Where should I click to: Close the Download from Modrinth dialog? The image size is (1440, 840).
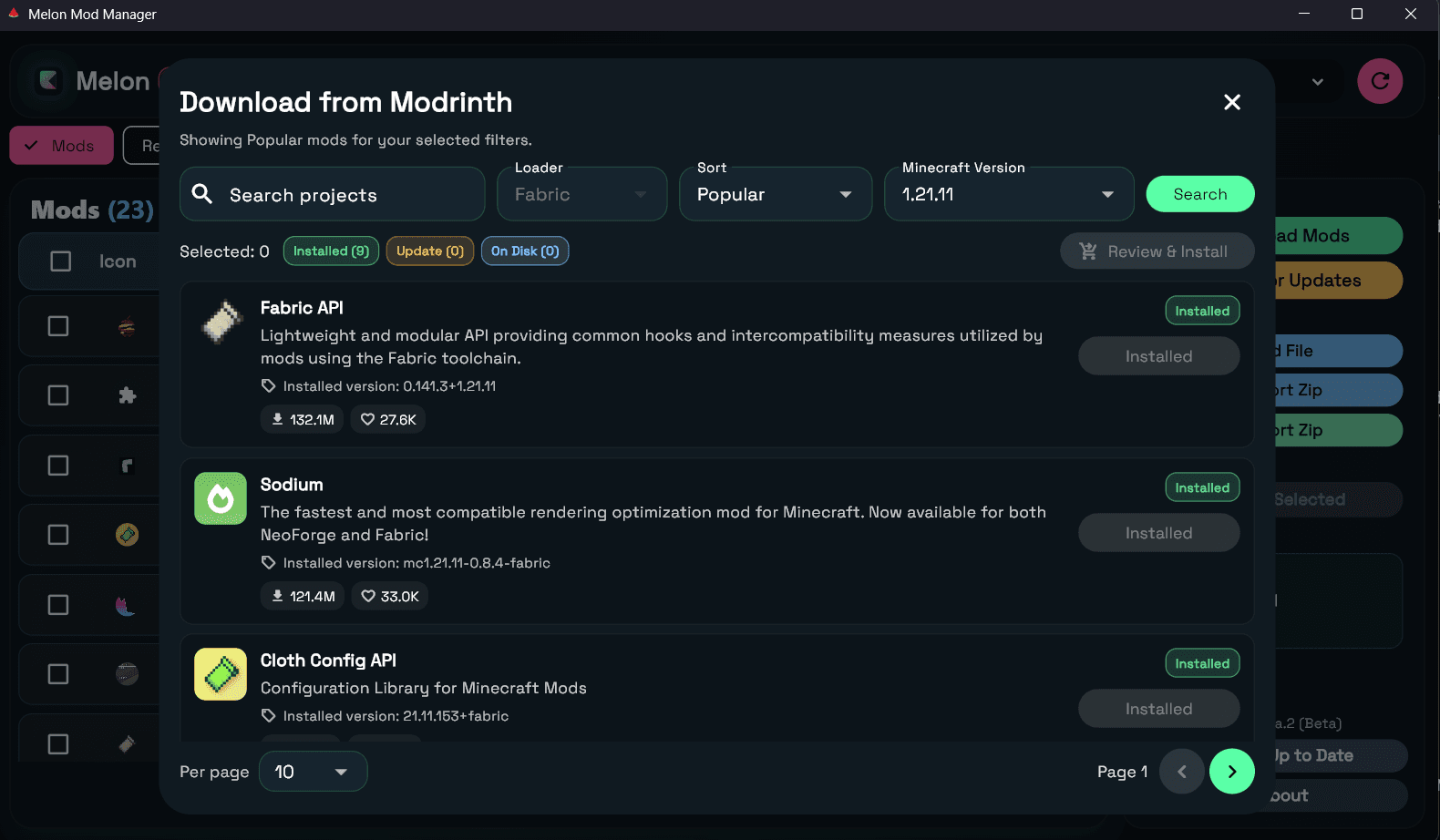click(x=1231, y=102)
